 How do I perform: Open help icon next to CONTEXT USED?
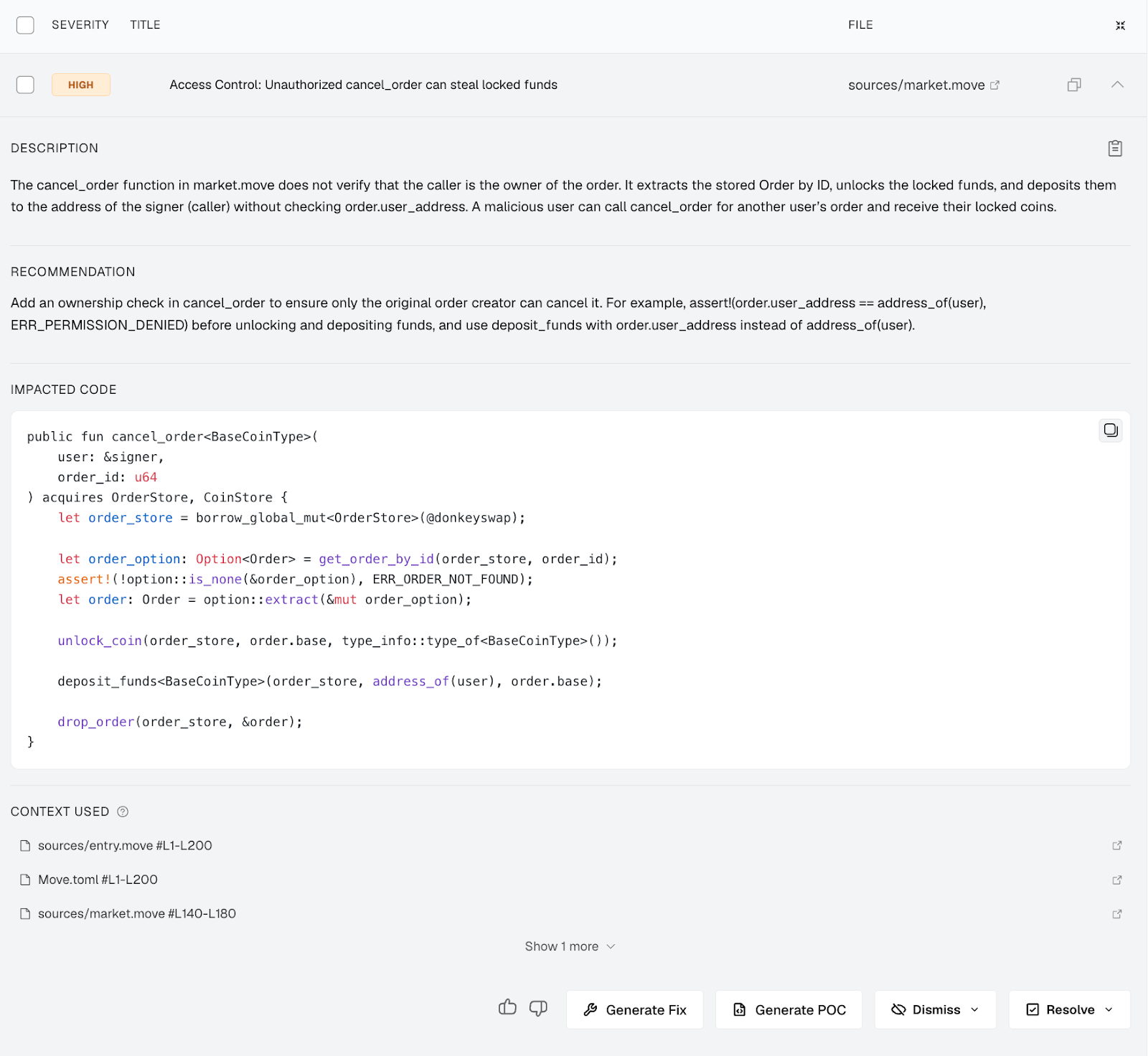[x=123, y=811]
